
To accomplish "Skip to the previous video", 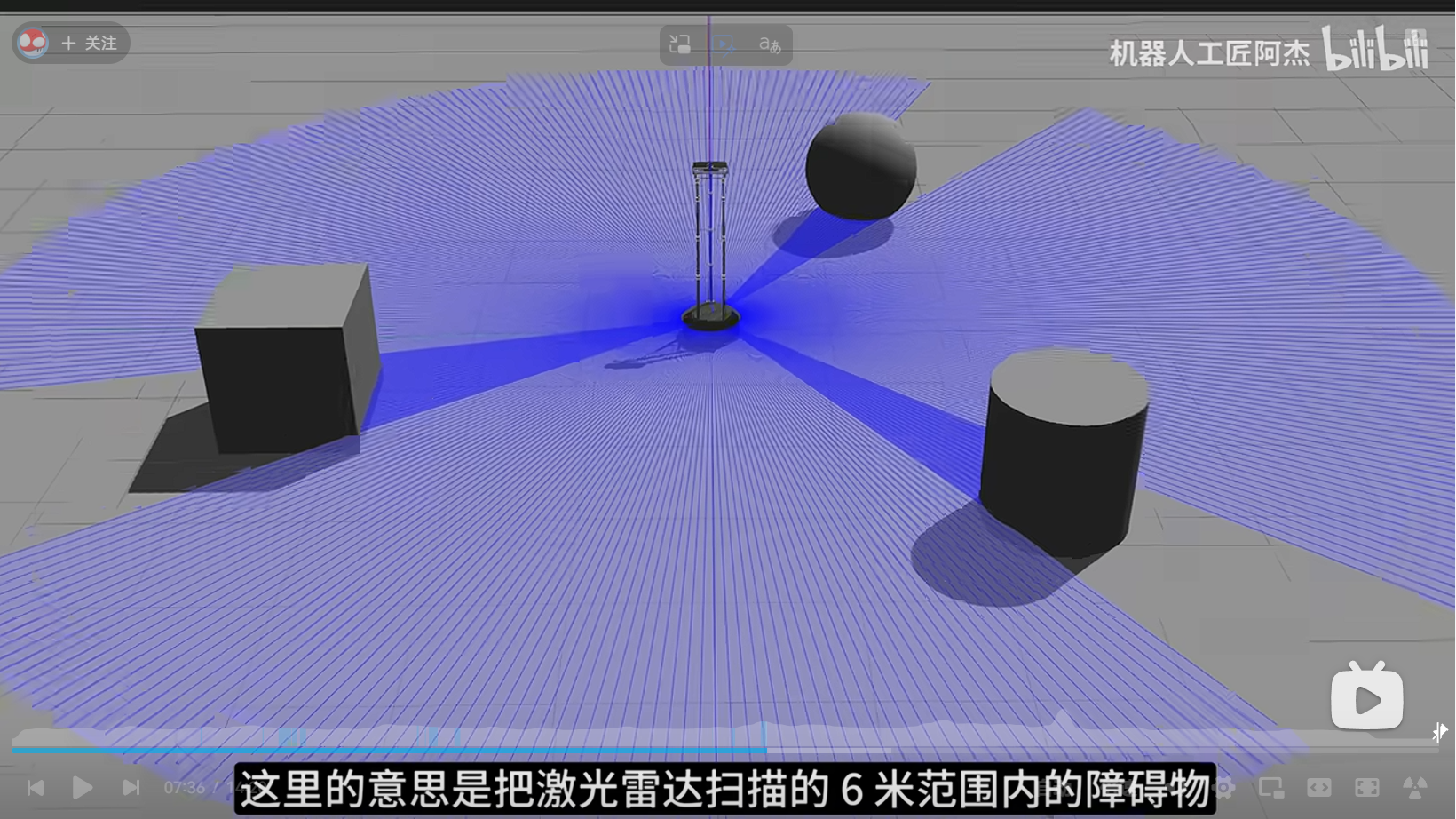I will [x=36, y=787].
